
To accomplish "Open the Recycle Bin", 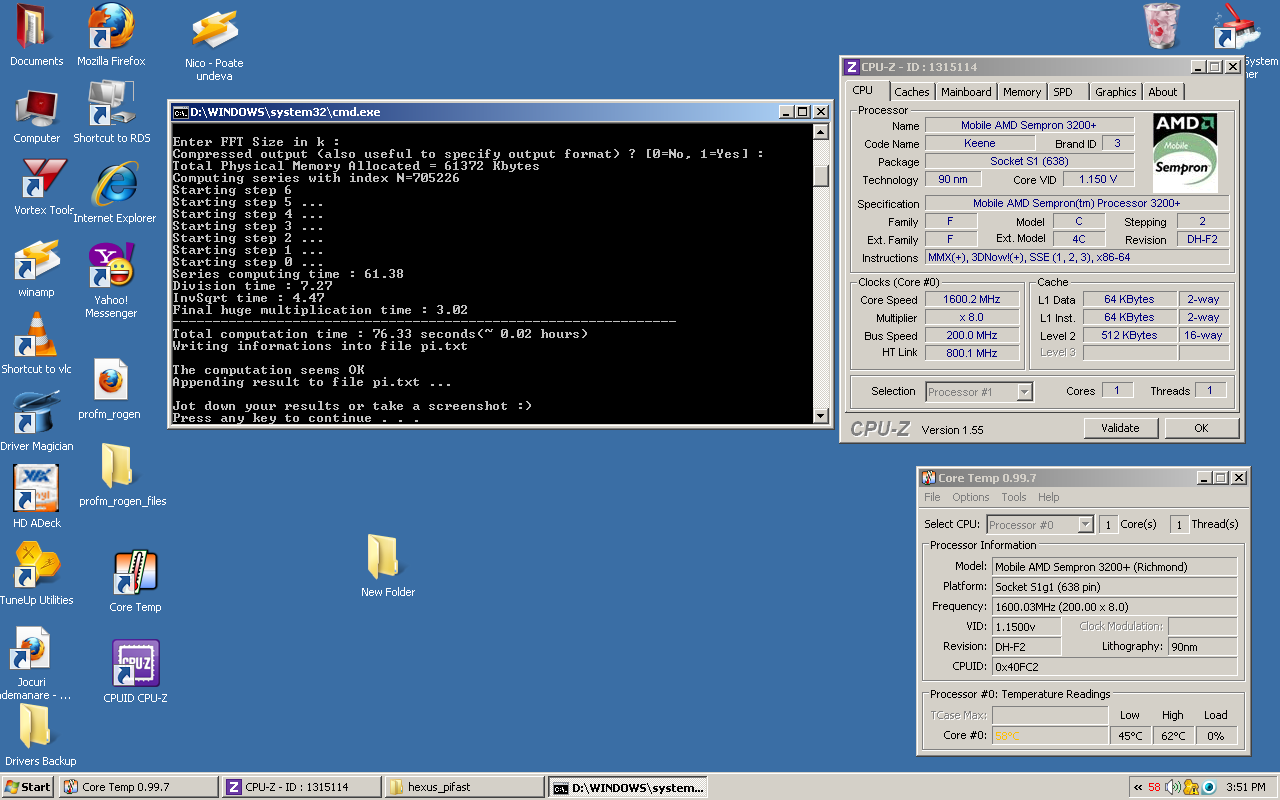I will 1162,27.
